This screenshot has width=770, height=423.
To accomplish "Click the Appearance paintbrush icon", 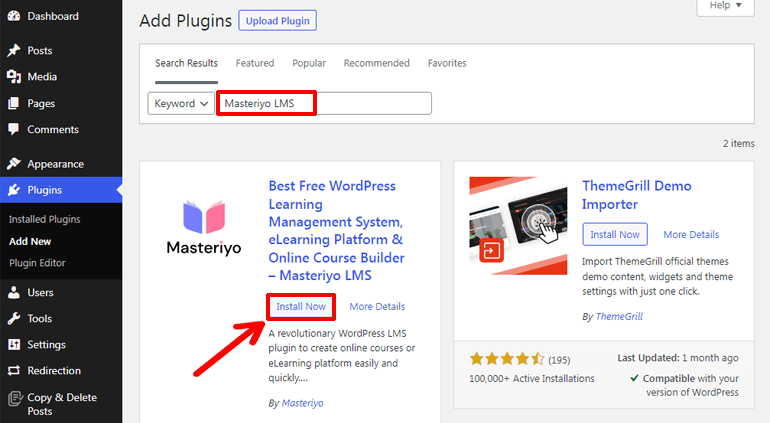I will click(x=14, y=164).
